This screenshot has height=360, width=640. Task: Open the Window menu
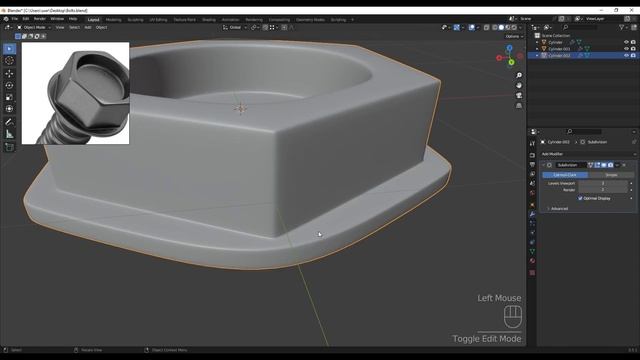click(x=57, y=19)
